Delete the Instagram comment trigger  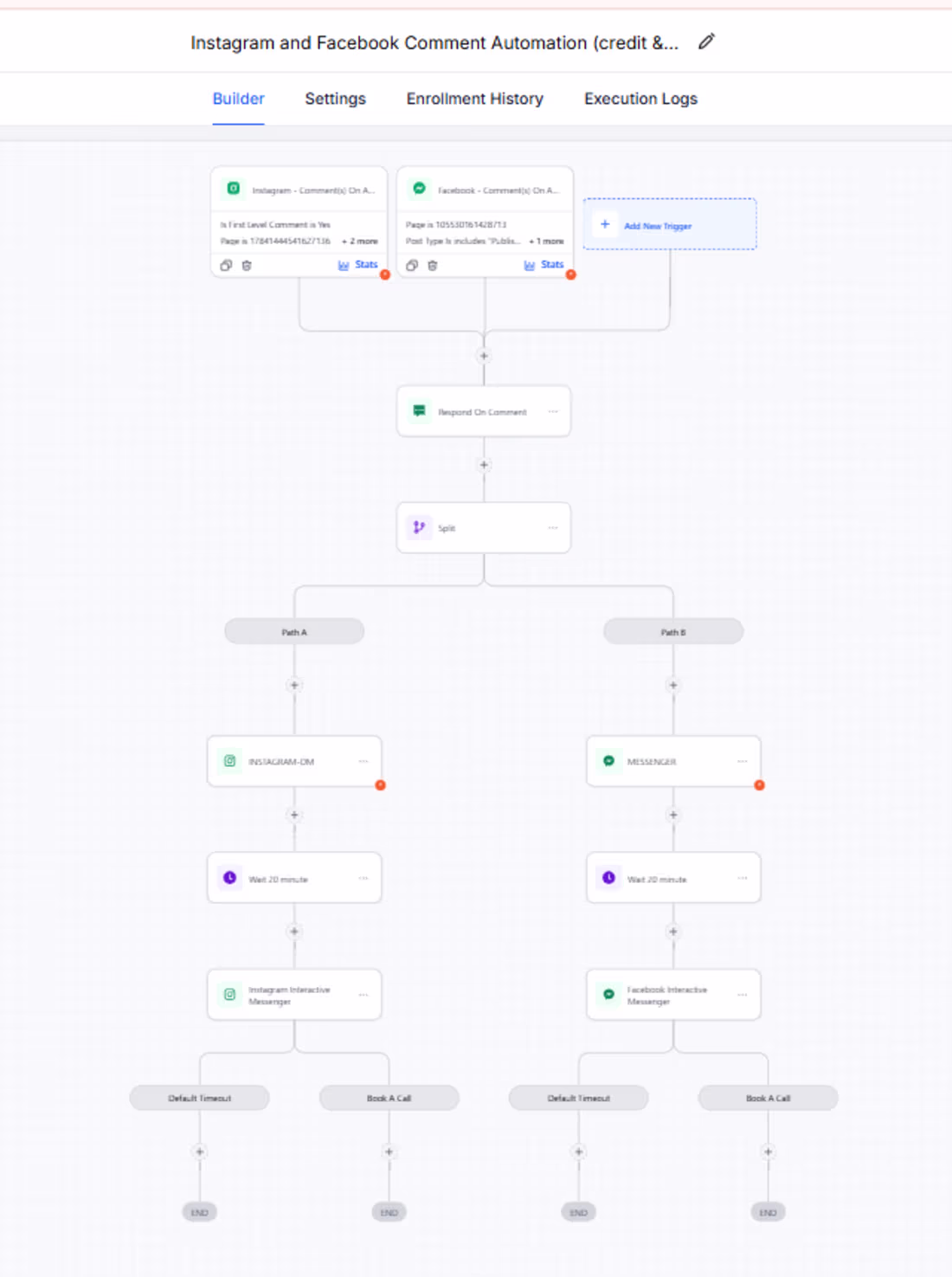(247, 266)
